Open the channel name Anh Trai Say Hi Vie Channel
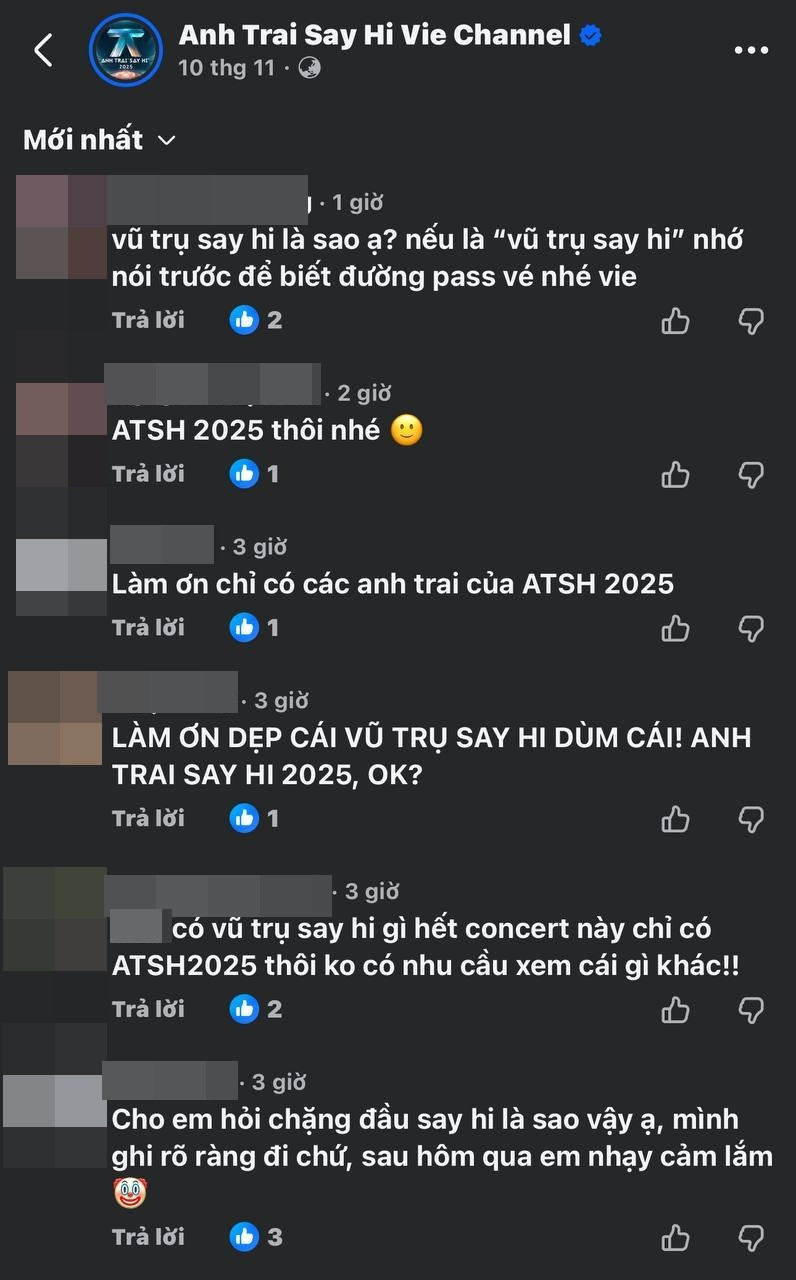 (x=375, y=35)
